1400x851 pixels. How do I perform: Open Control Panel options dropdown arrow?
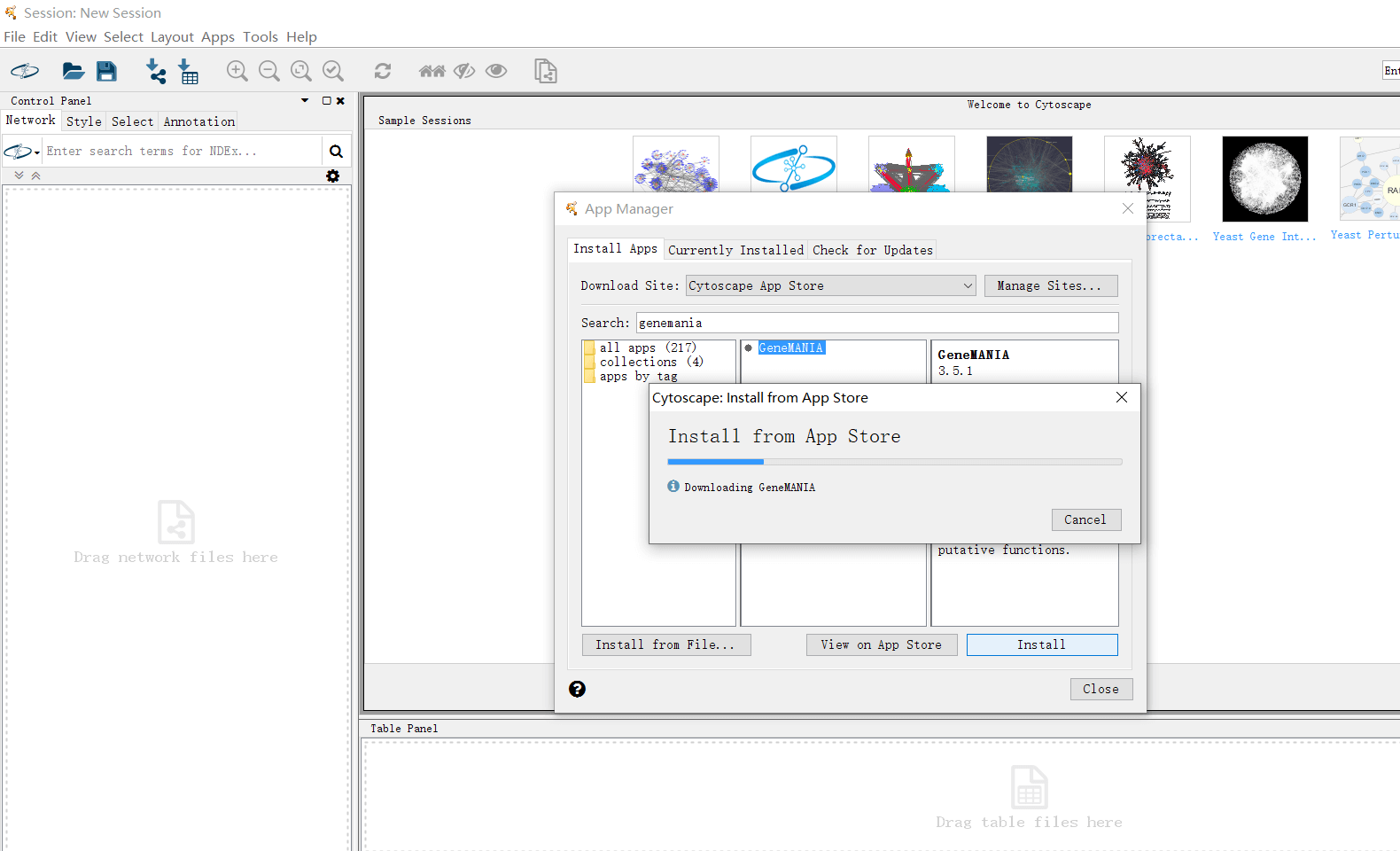(x=305, y=101)
